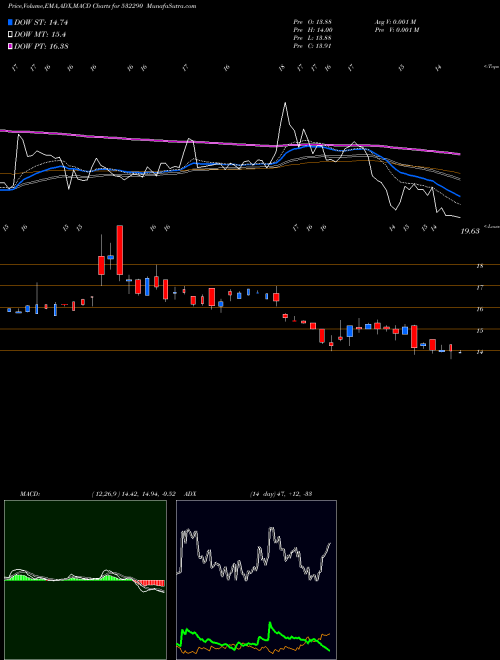500x660 pixels.
Task: Click the 14 price axis label
Action: (479, 352)
